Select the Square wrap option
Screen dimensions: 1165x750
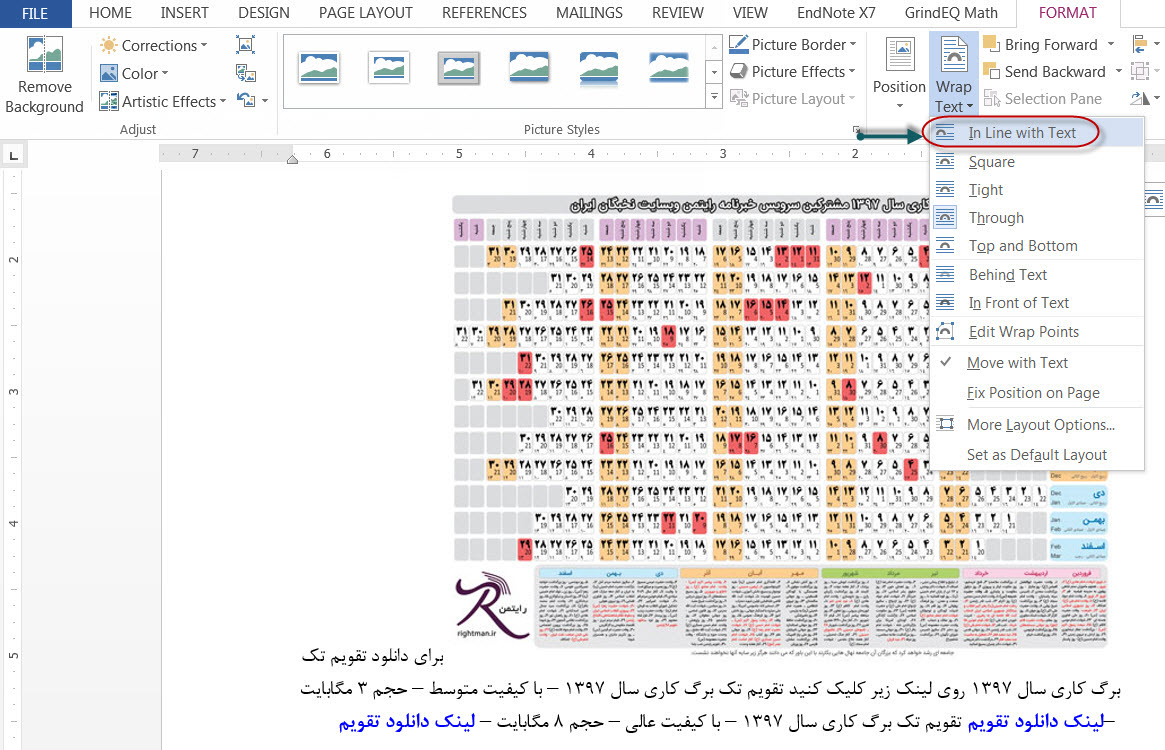pos(991,162)
